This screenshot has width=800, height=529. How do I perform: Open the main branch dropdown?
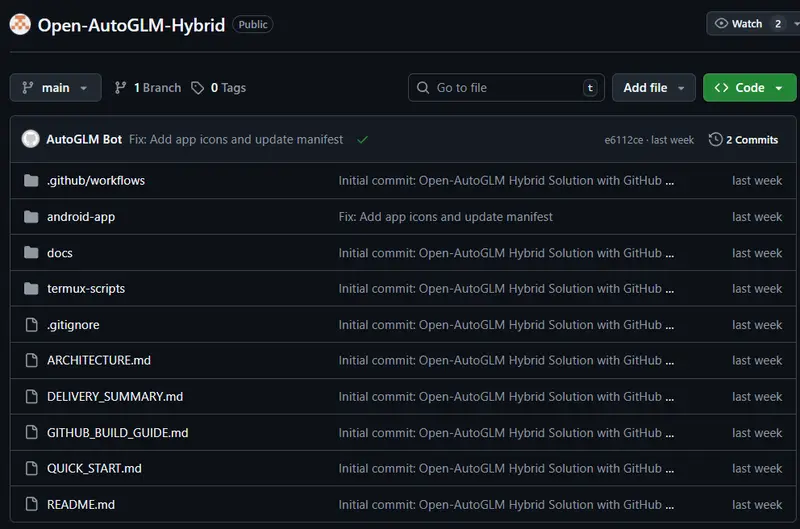pos(56,88)
